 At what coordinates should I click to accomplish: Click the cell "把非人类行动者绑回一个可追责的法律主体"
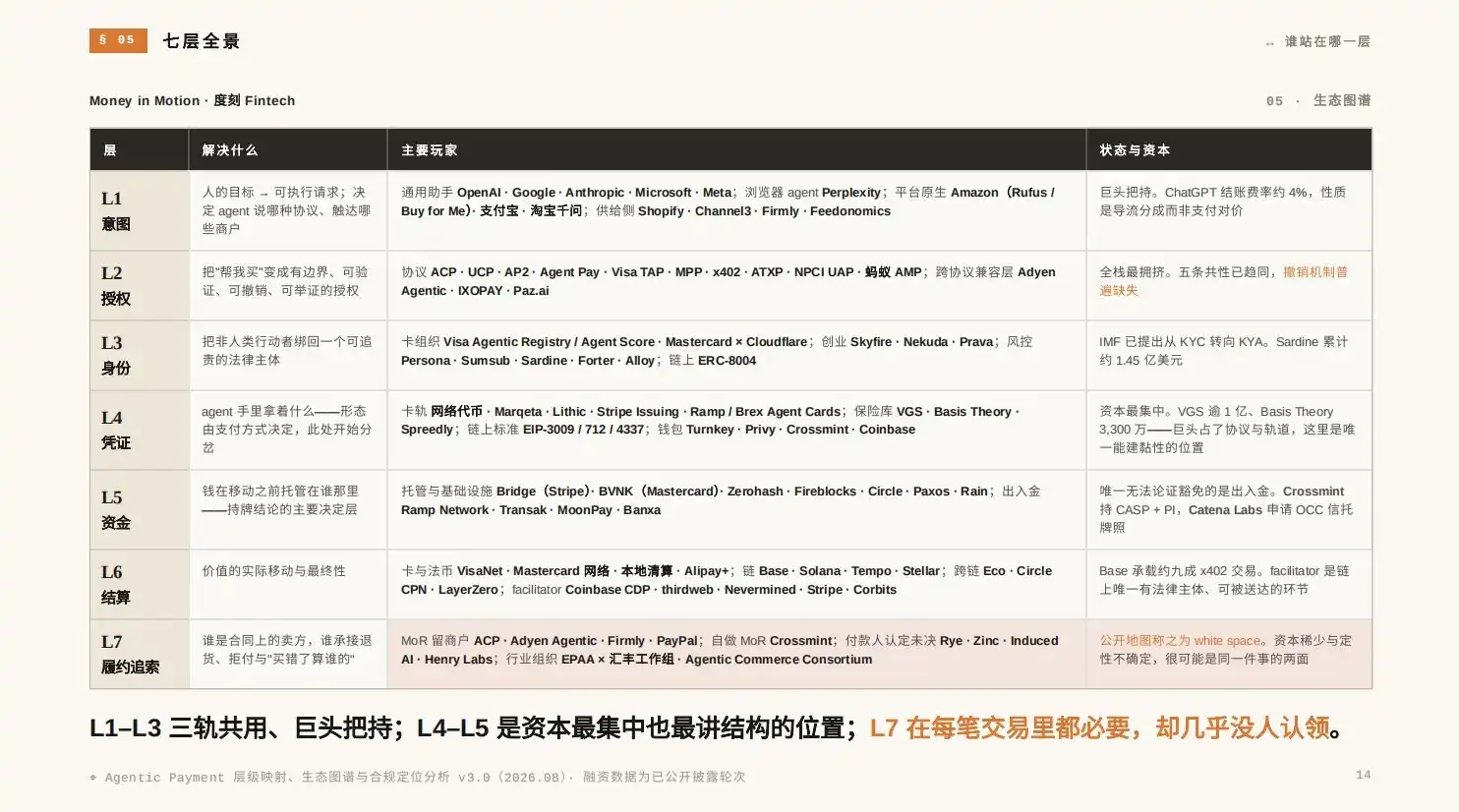(x=288, y=355)
